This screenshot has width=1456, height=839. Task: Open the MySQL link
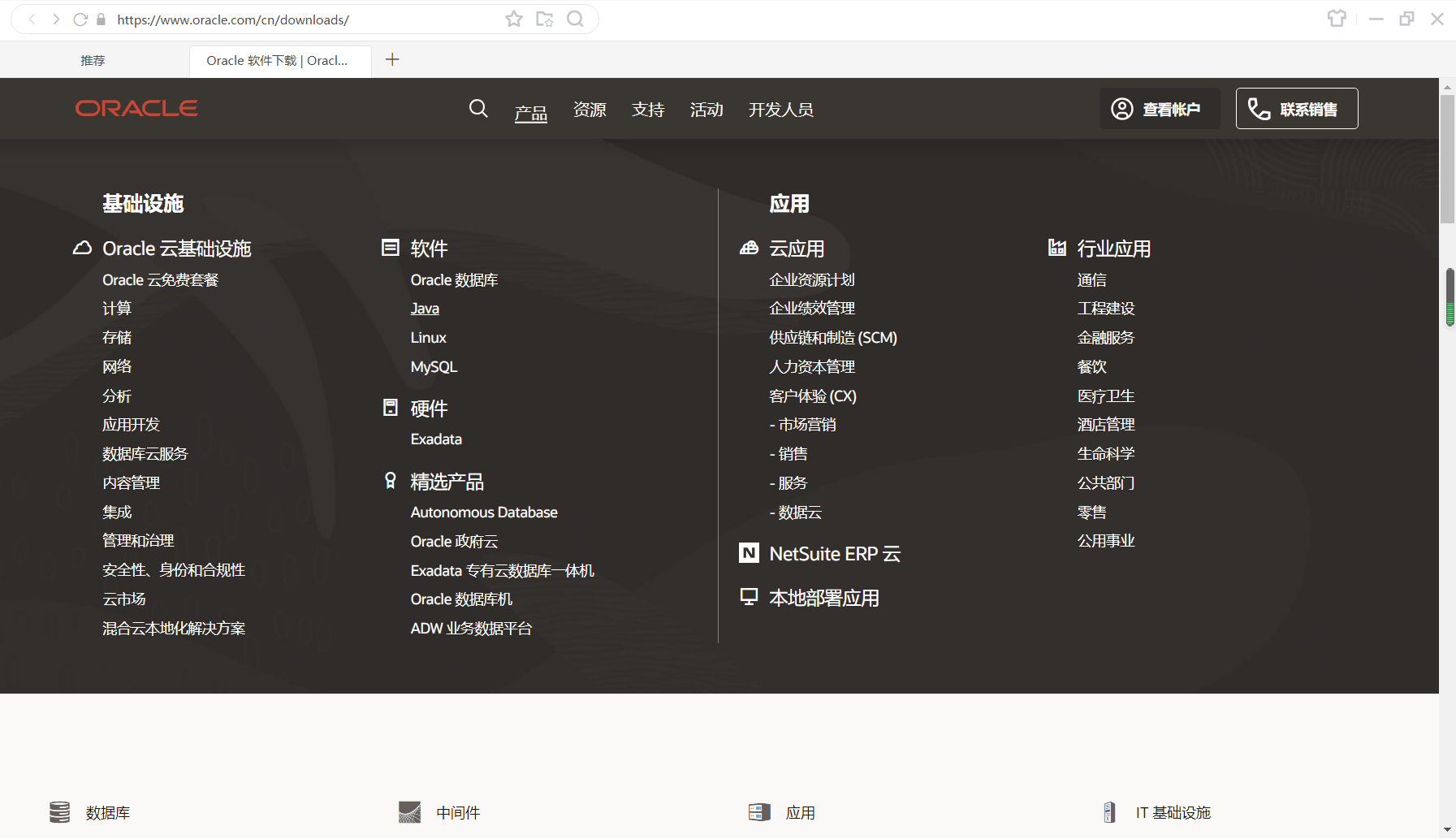[434, 367]
